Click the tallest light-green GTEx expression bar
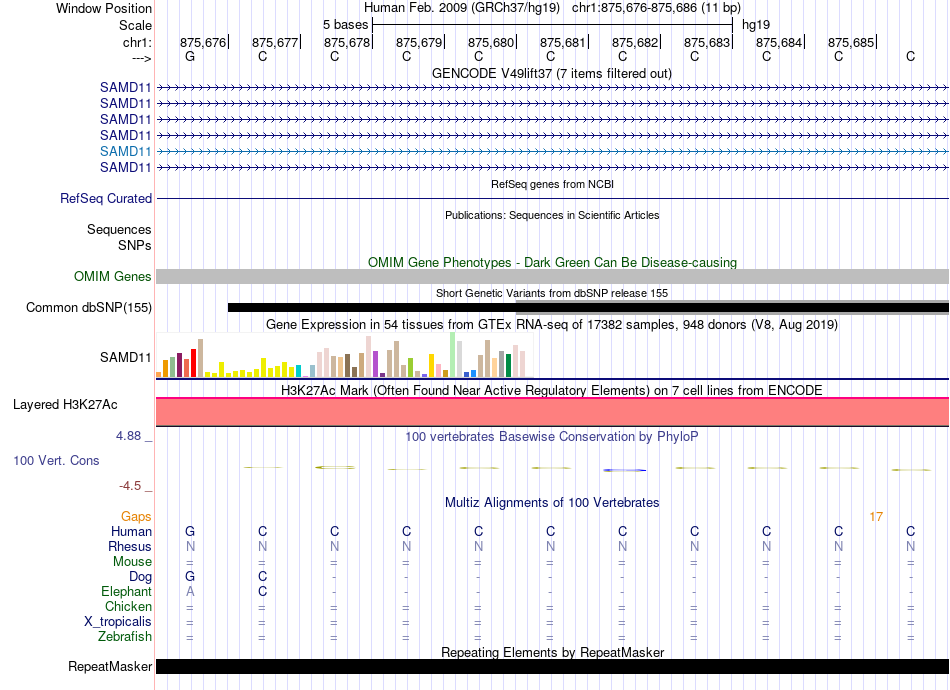This screenshot has width=950, height=690. point(453,354)
